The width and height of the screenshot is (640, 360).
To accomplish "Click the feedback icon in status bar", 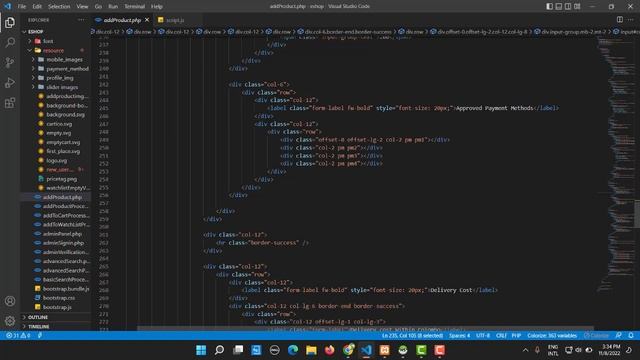I will 619,336.
